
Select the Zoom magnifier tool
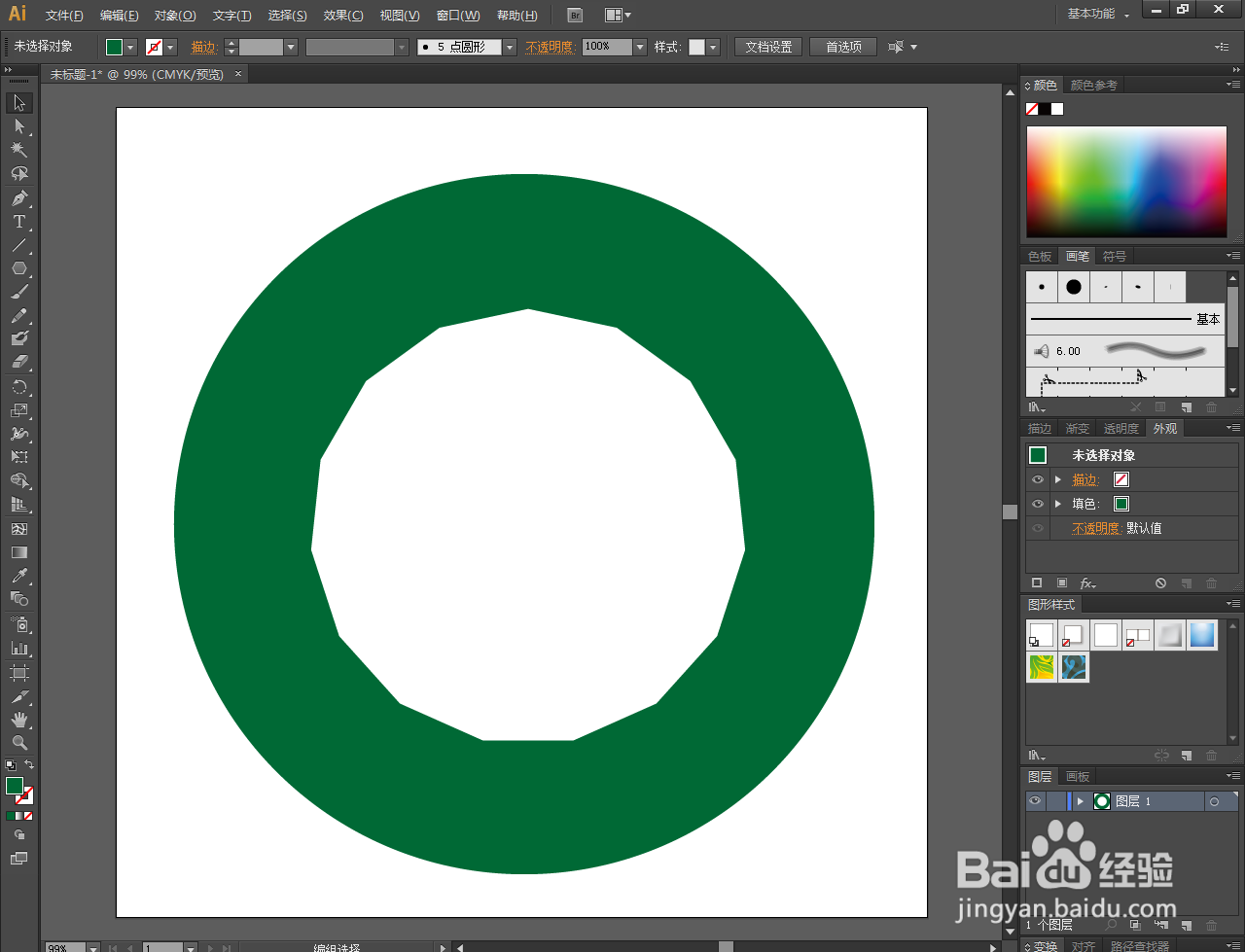[19, 743]
